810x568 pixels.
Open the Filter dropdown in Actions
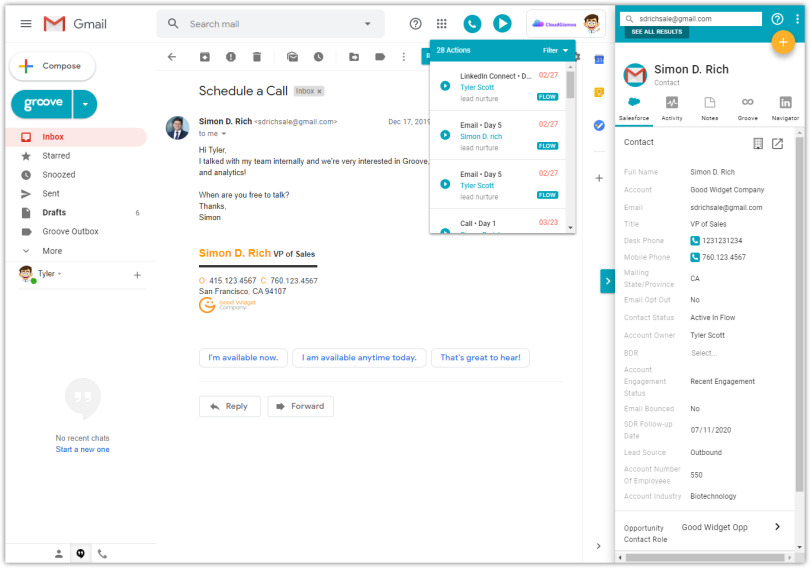[555, 50]
